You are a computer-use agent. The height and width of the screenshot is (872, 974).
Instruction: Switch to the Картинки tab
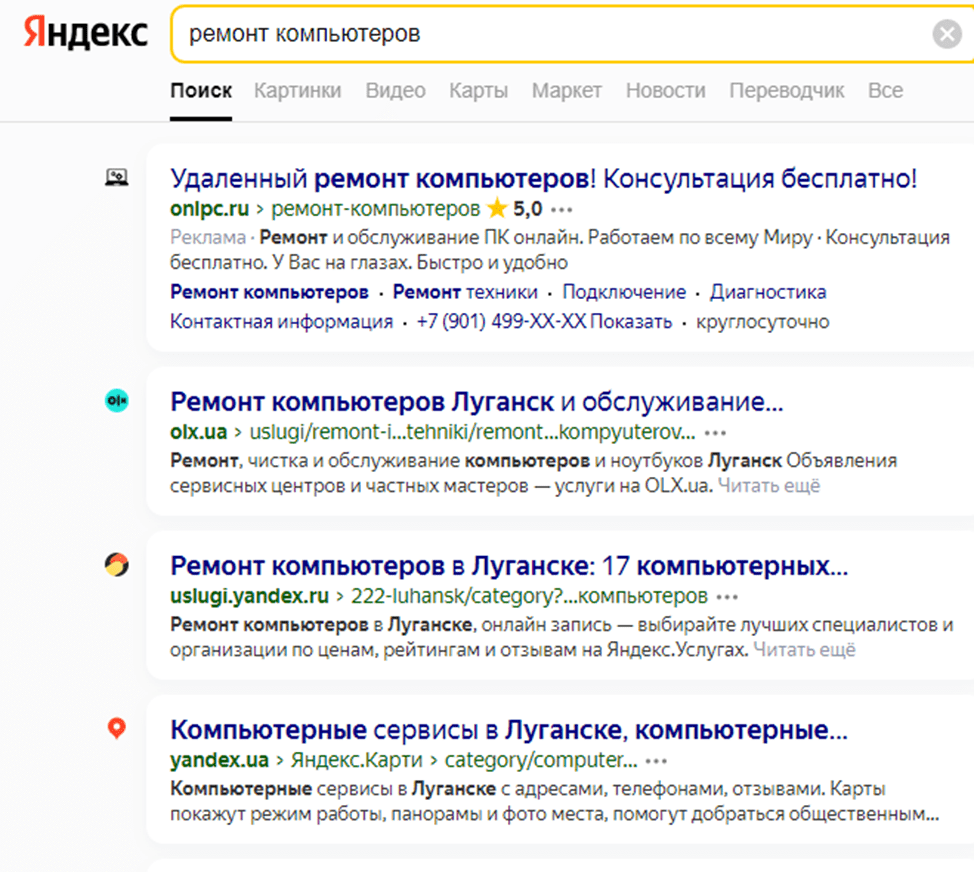298,91
